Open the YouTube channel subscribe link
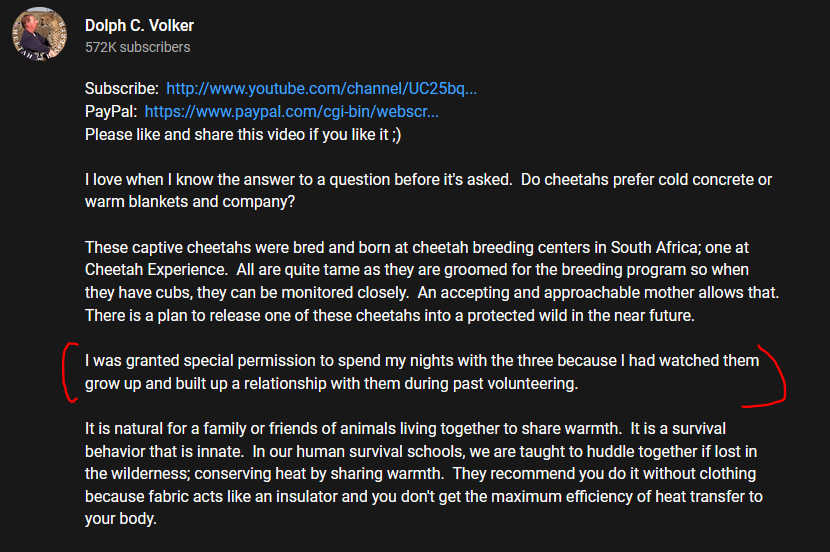This screenshot has width=830, height=552. tap(321, 88)
